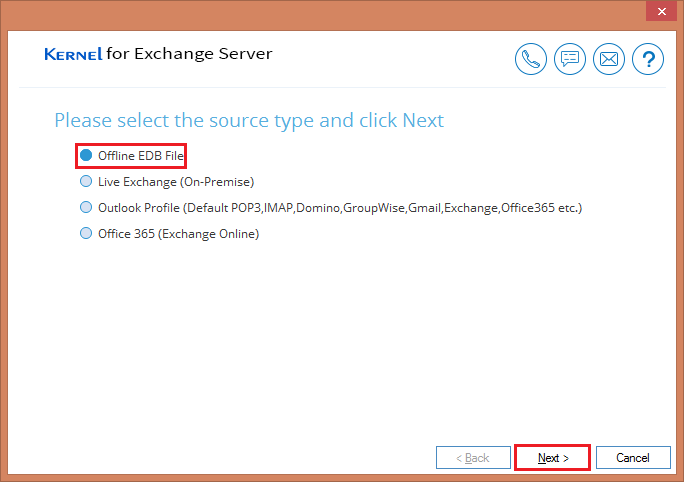Click the email envelope icon
Screen dimensions: 684x482
(x=609, y=59)
